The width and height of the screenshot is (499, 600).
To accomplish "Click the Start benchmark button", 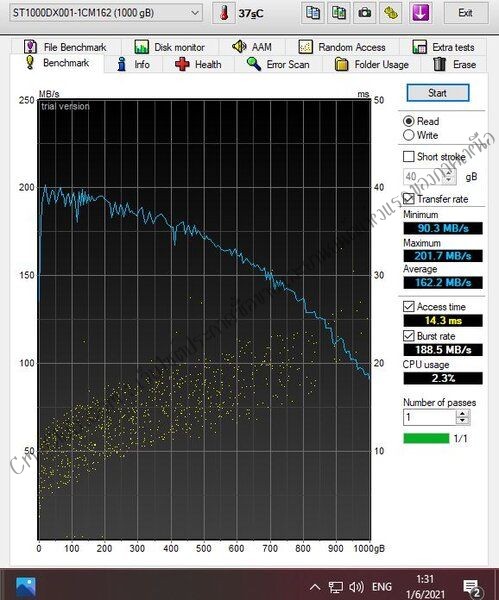I will pos(438,93).
